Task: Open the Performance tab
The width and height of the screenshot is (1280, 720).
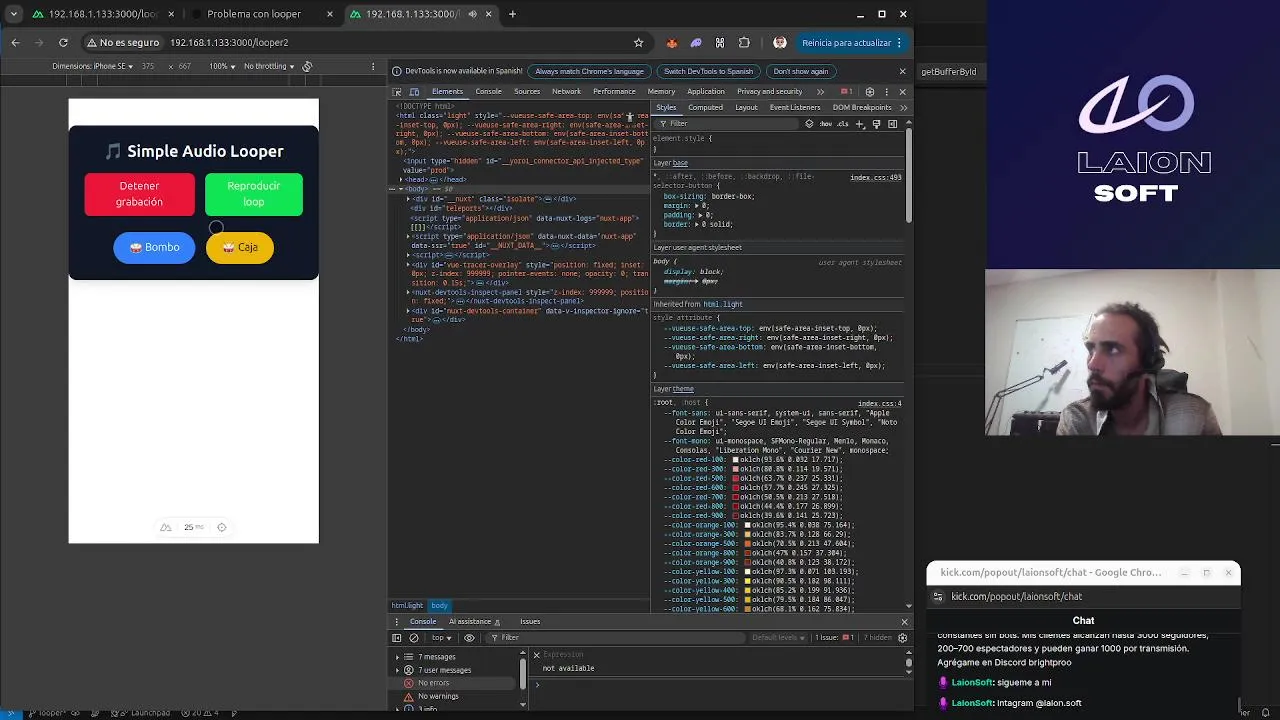Action: click(614, 91)
